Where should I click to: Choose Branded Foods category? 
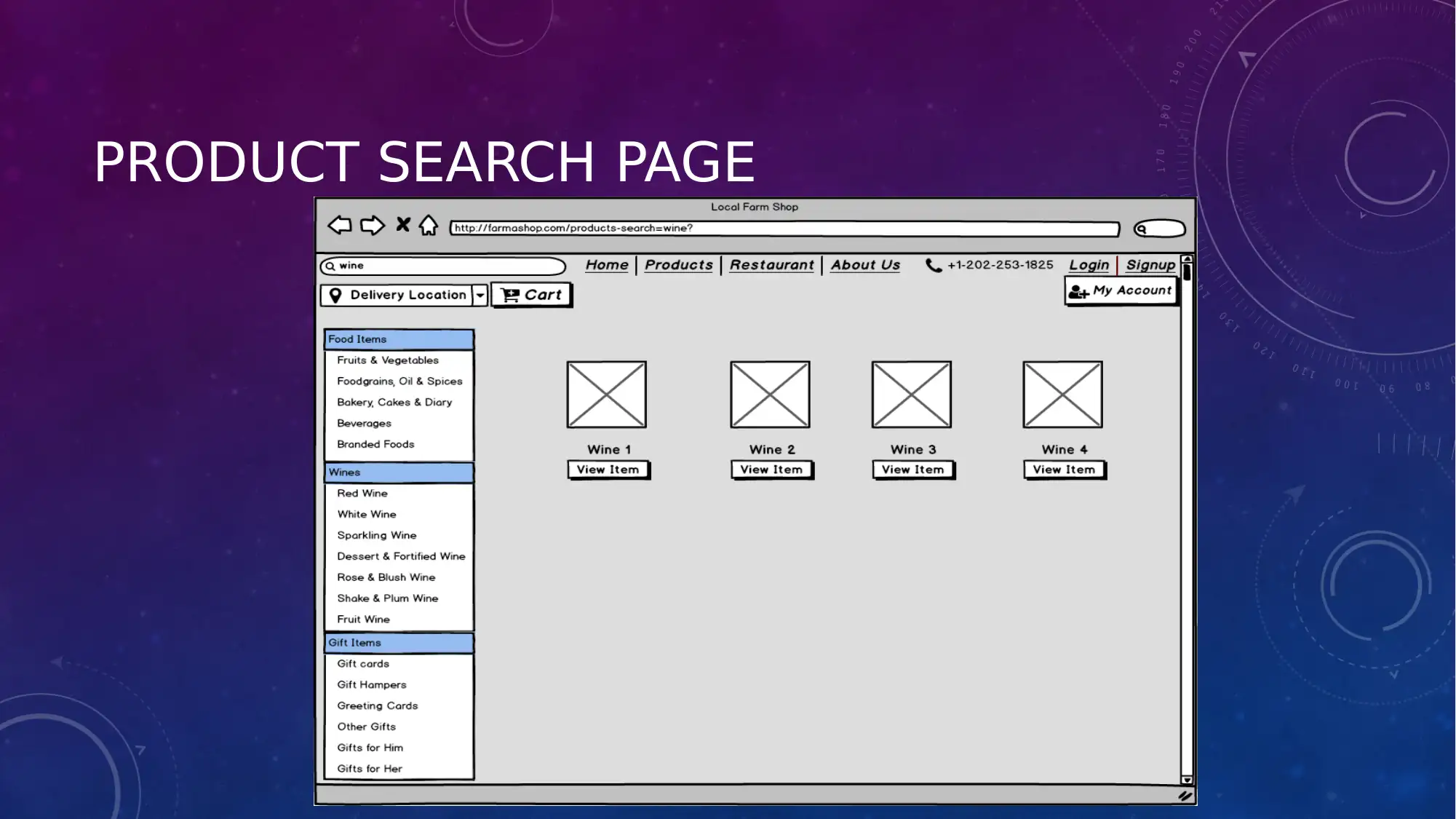click(375, 444)
